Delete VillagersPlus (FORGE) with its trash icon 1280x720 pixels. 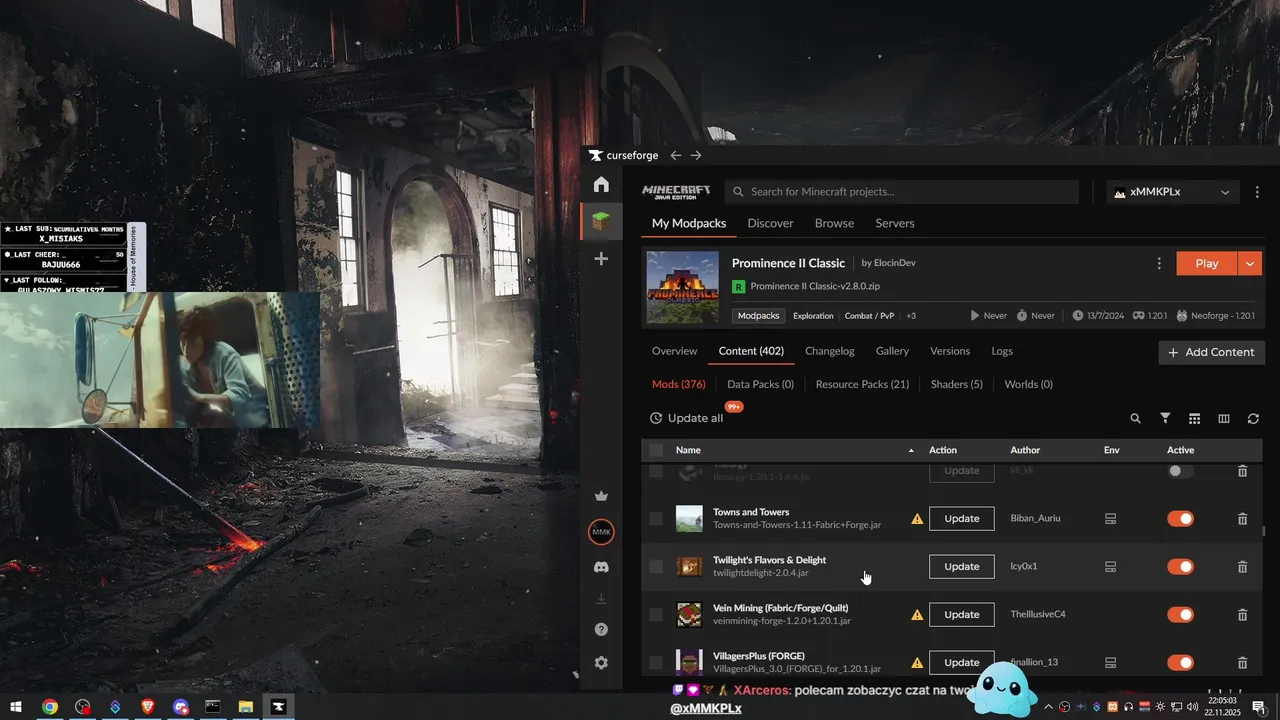pos(1242,663)
